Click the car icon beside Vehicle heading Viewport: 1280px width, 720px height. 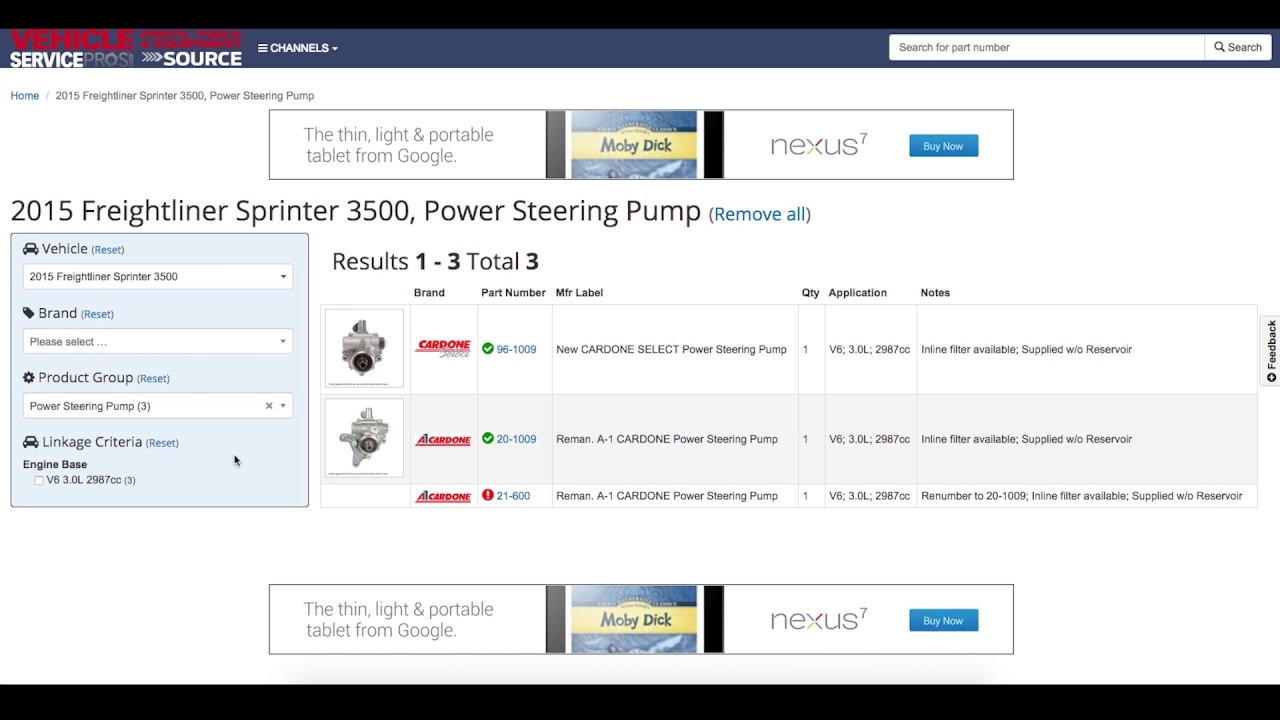30,249
